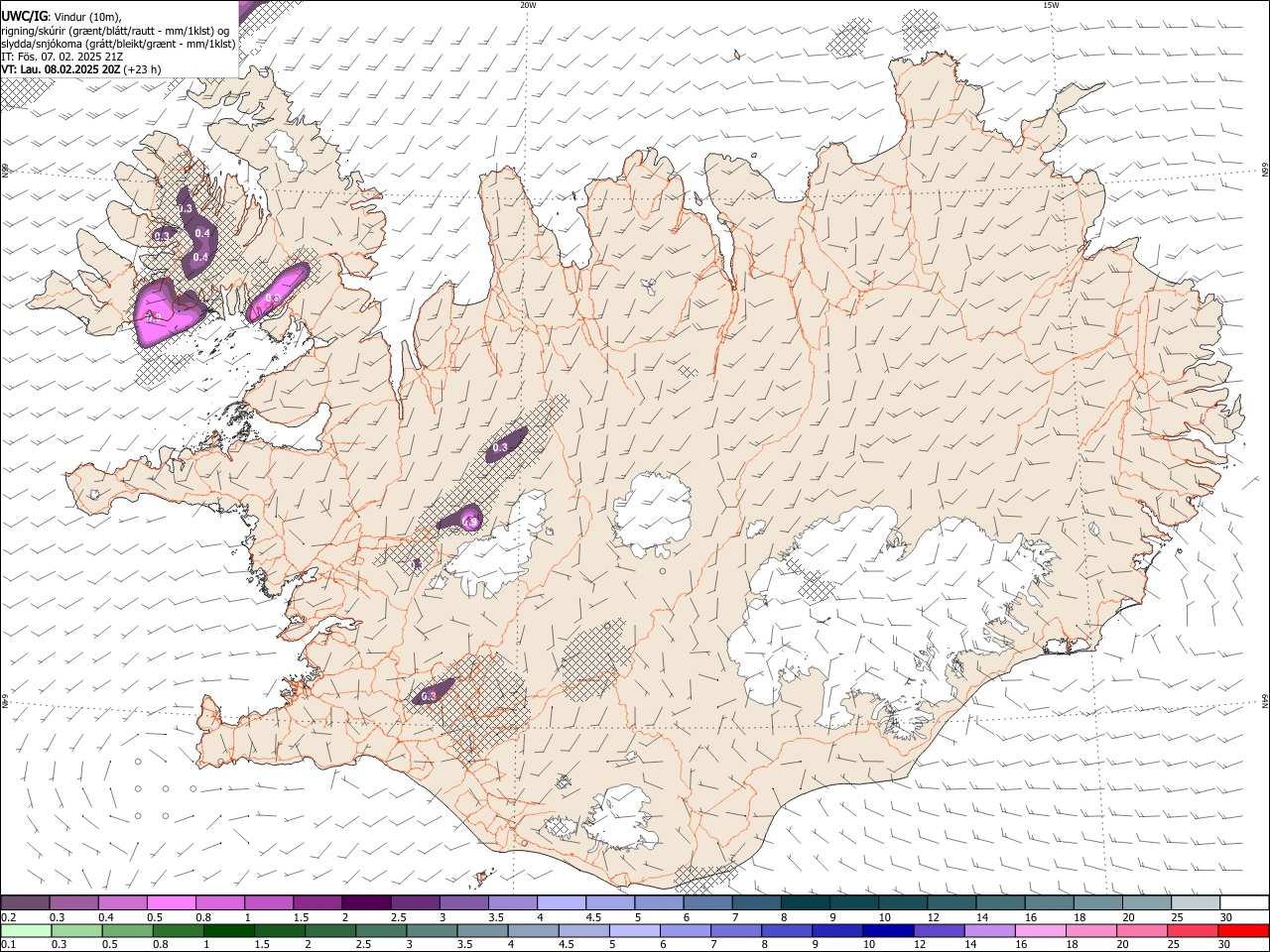Click the white upper legend swatch at 30
The width and height of the screenshot is (1270, 952).
coord(1244,902)
